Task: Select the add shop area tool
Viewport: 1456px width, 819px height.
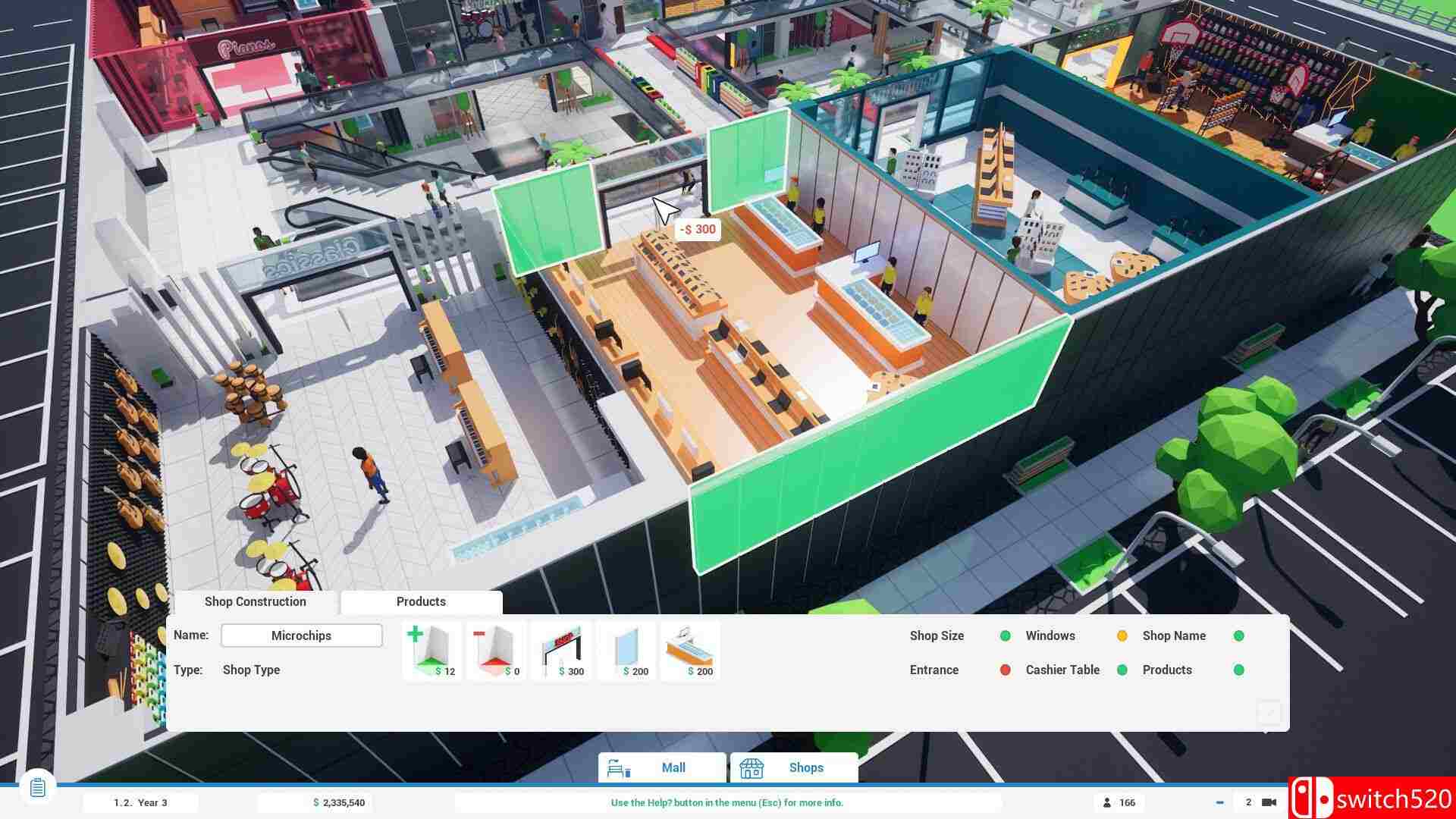Action: coord(432,651)
